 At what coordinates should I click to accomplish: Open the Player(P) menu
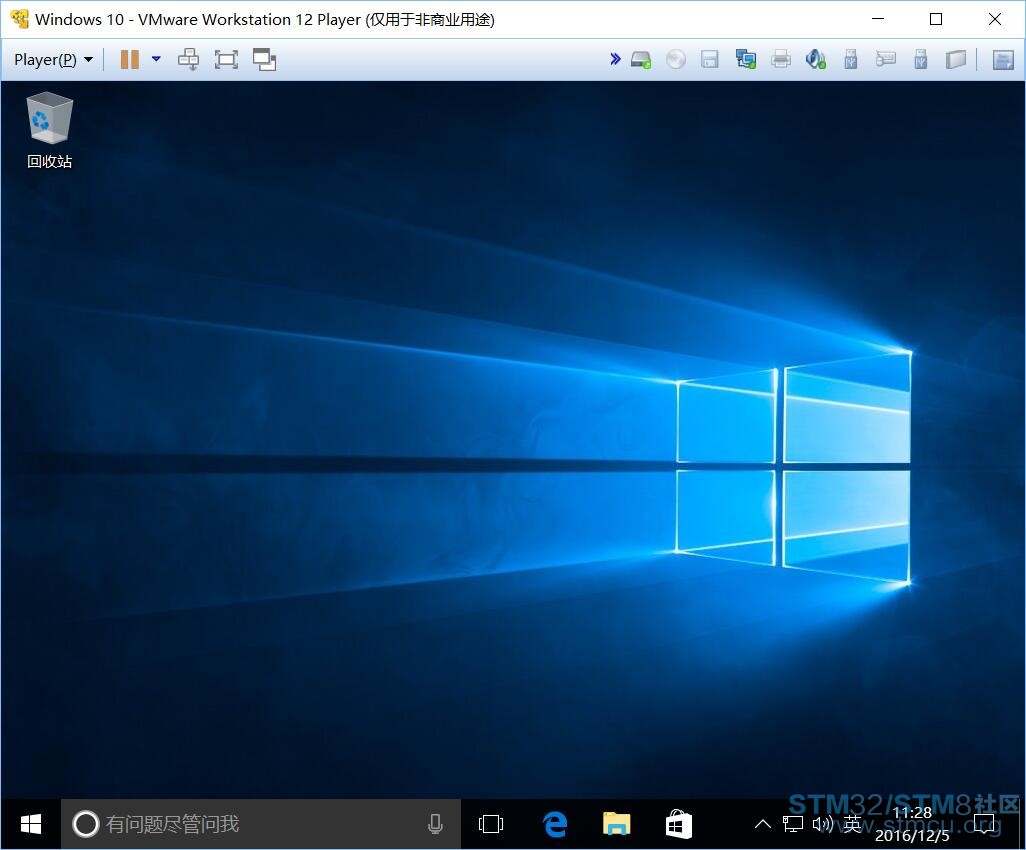click(x=53, y=60)
